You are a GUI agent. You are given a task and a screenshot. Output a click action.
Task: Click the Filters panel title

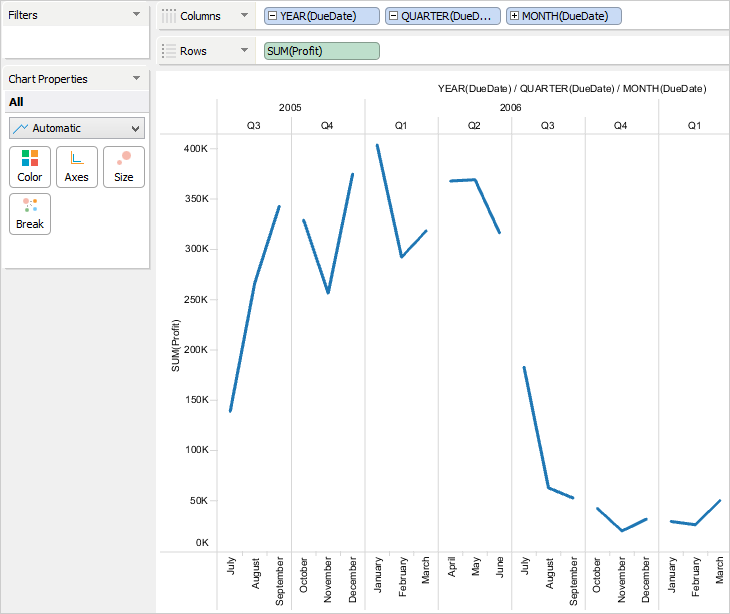click(x=23, y=15)
